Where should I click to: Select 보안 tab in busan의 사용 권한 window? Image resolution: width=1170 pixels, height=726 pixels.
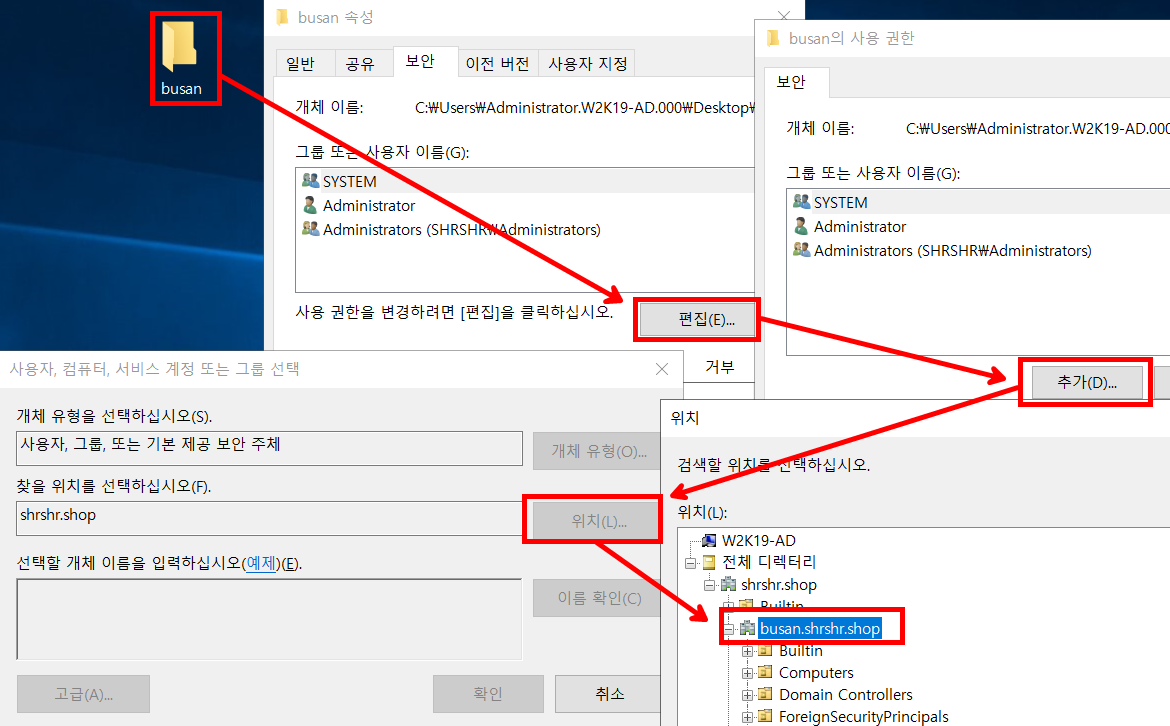click(795, 81)
